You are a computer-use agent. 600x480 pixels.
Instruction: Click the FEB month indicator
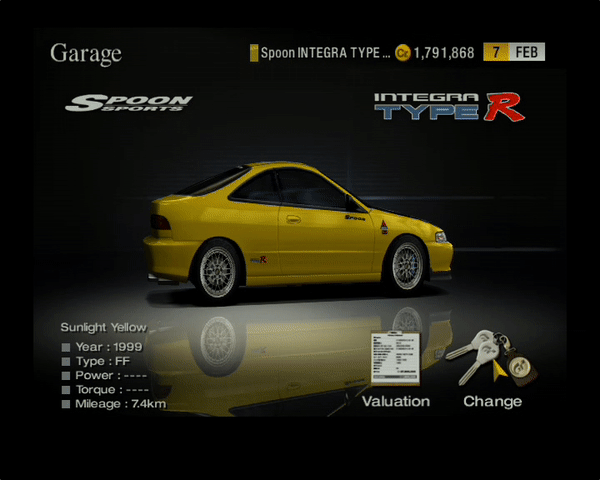pyautogui.click(x=527, y=52)
